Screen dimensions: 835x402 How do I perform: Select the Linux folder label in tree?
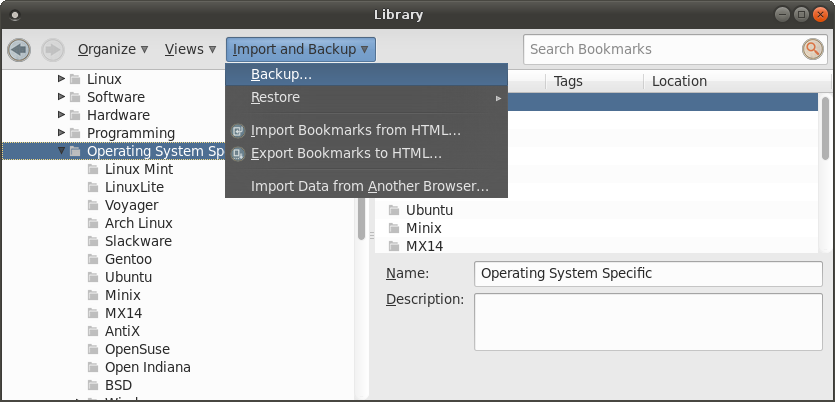[104, 79]
